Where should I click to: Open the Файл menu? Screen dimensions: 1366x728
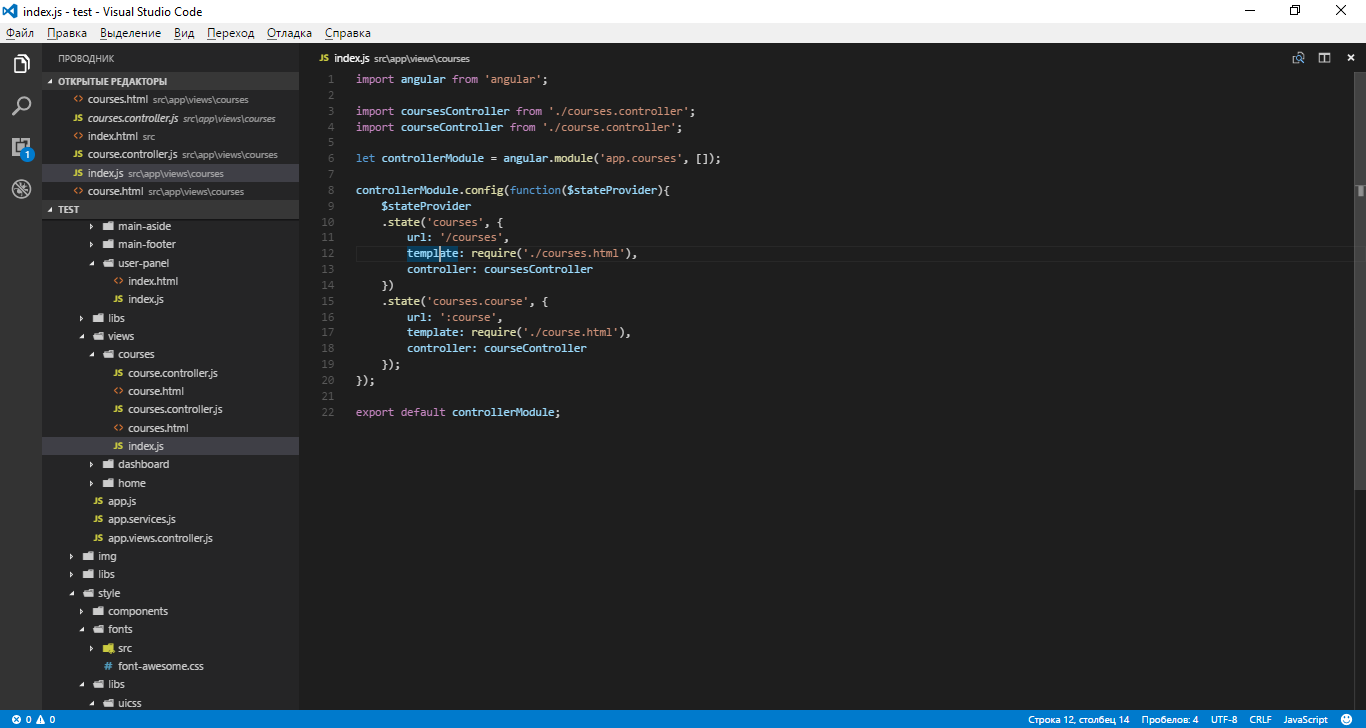click(x=20, y=33)
